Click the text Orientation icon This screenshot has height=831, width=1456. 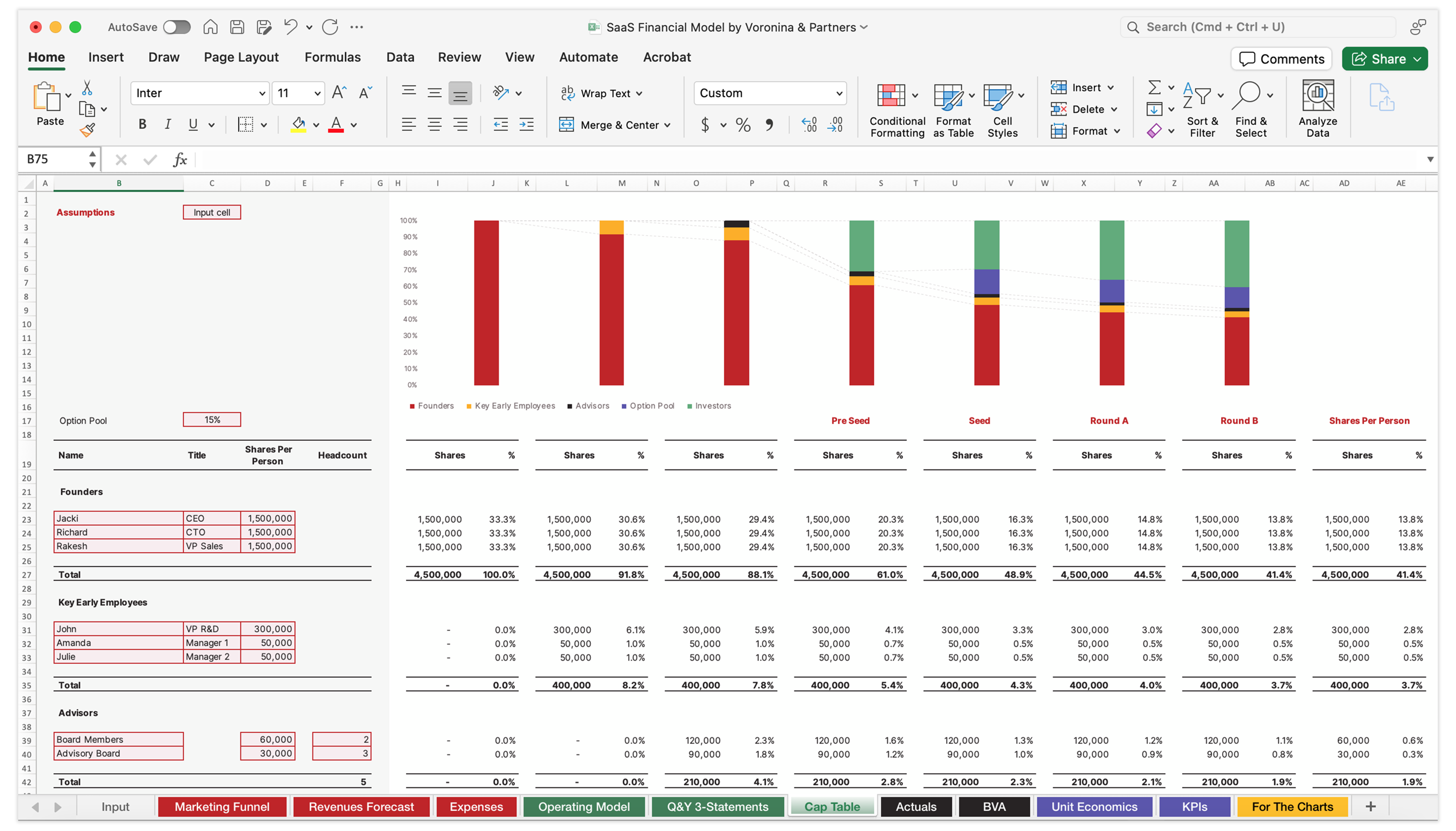(x=501, y=93)
